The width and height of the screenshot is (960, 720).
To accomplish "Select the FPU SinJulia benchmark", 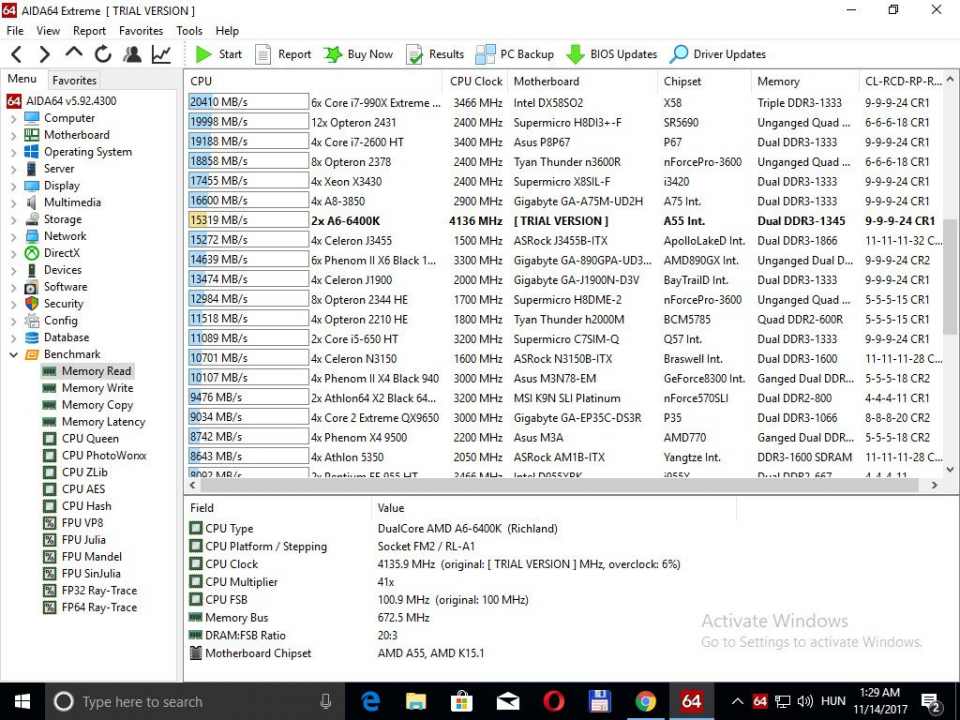I will (x=91, y=574).
